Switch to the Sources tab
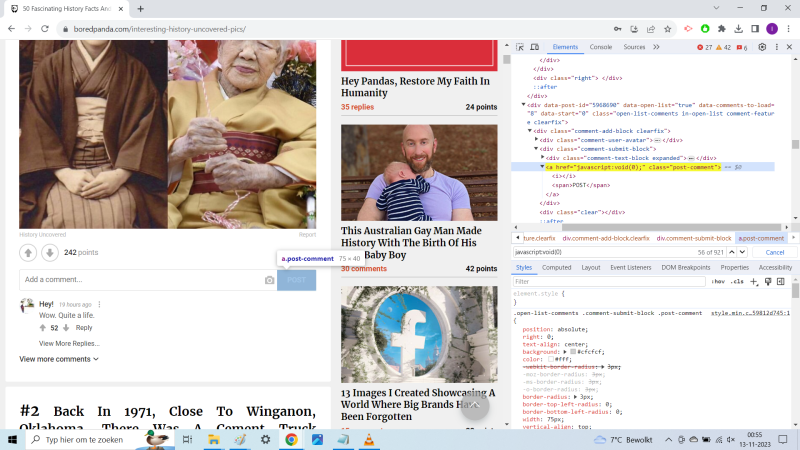The width and height of the screenshot is (800, 450). click(x=634, y=47)
